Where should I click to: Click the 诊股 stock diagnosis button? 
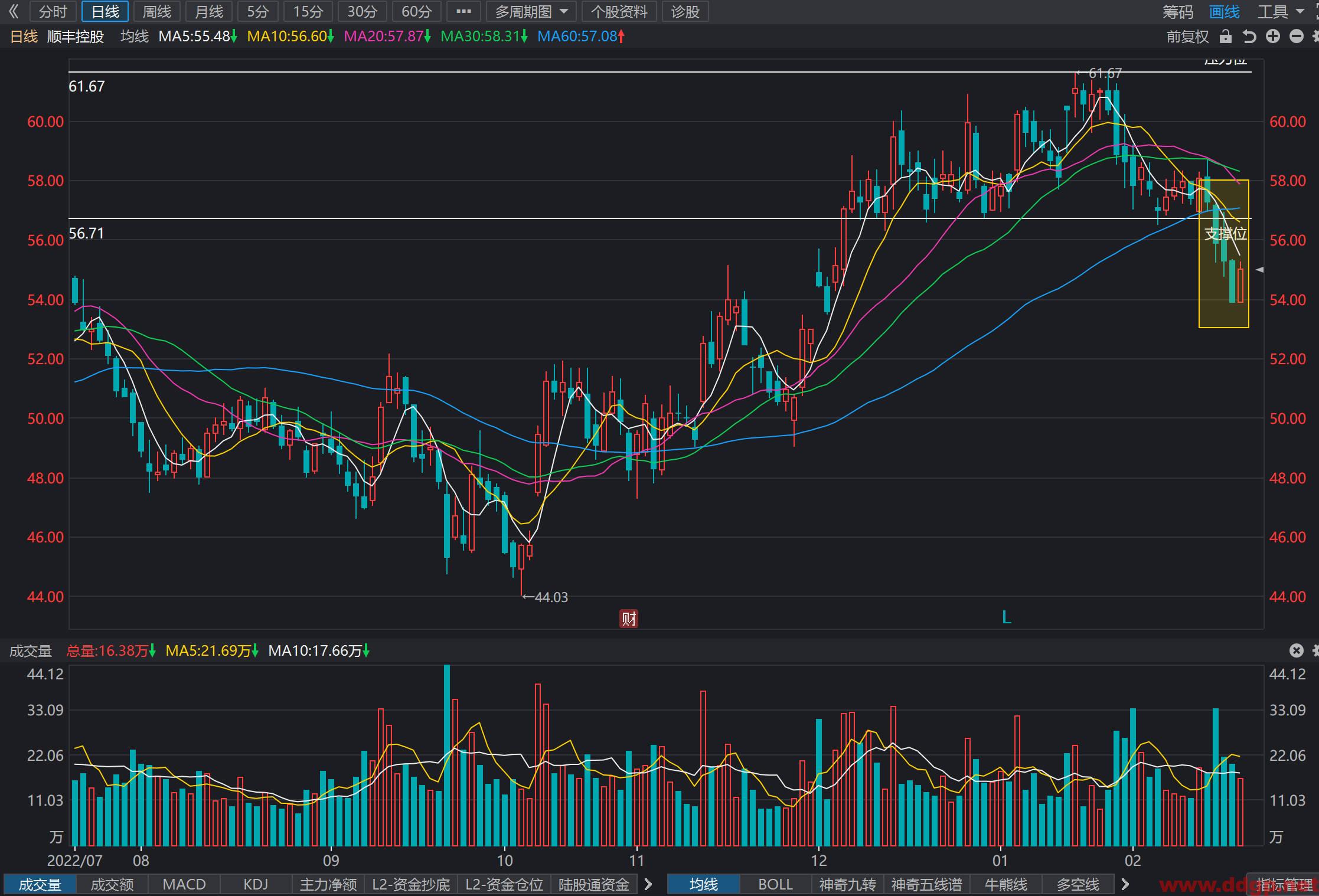click(x=685, y=11)
